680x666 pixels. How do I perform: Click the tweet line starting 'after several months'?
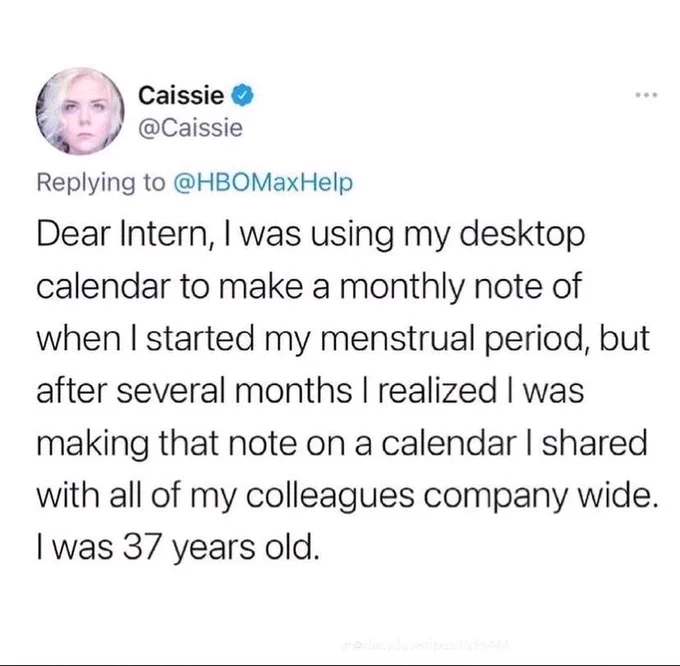point(310,391)
